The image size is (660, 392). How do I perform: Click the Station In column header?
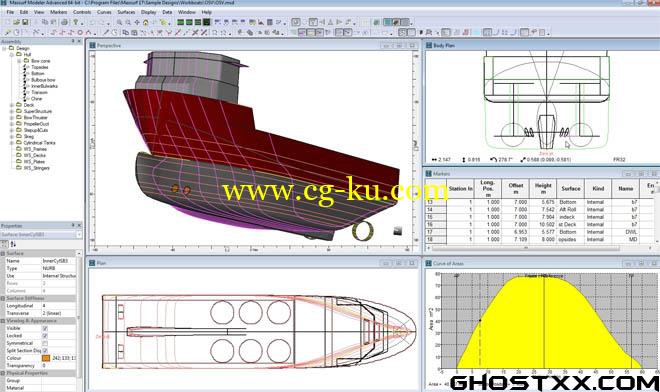[460, 189]
